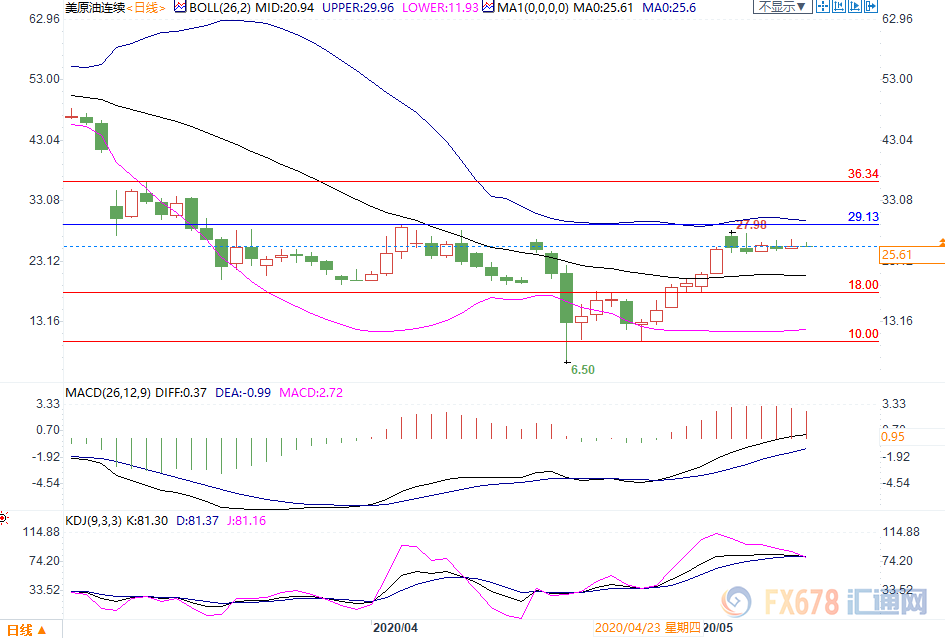The width and height of the screenshot is (945, 638).
Task: Click the 2020/04/23 date marker on time axis
Action: point(628,628)
